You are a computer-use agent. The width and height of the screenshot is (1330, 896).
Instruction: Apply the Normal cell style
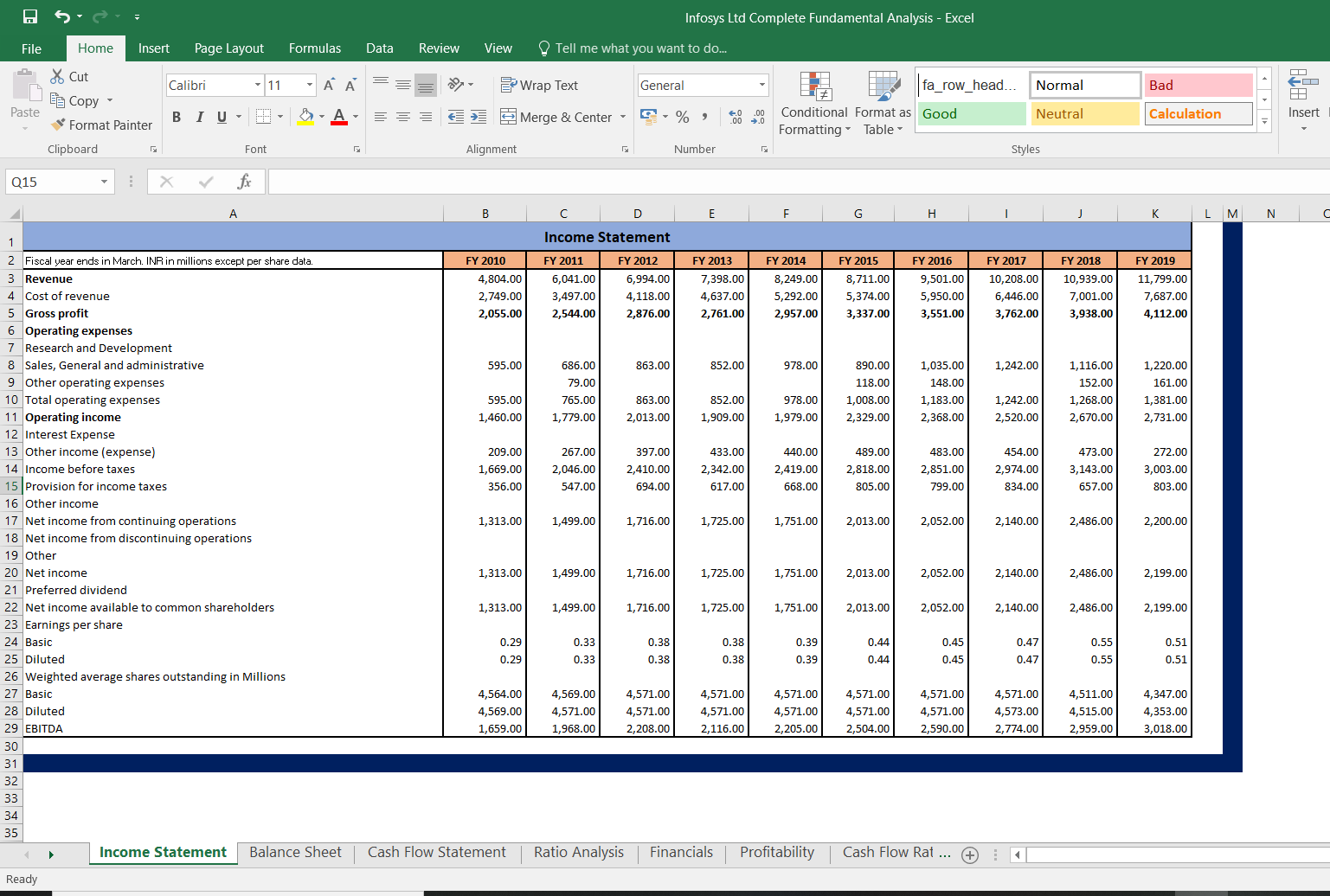[1085, 85]
